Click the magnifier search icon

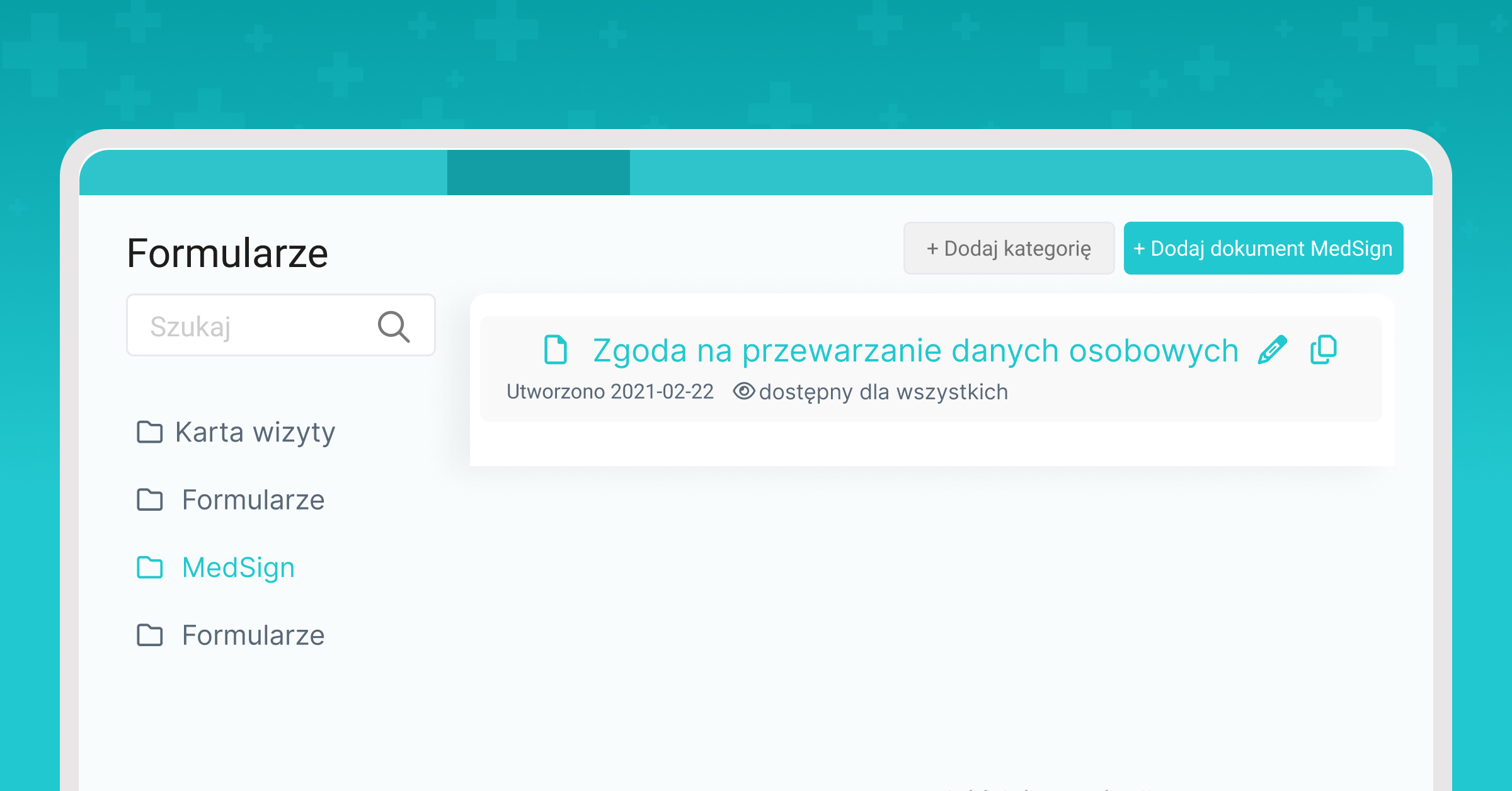[x=394, y=326]
